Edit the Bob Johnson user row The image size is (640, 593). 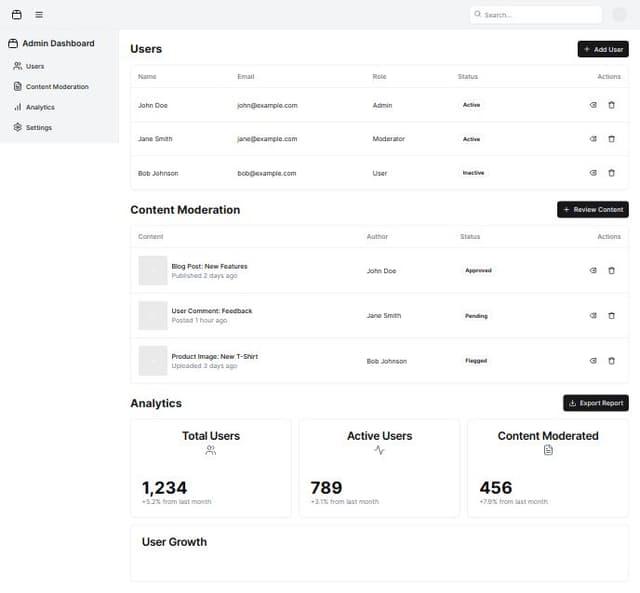click(593, 173)
